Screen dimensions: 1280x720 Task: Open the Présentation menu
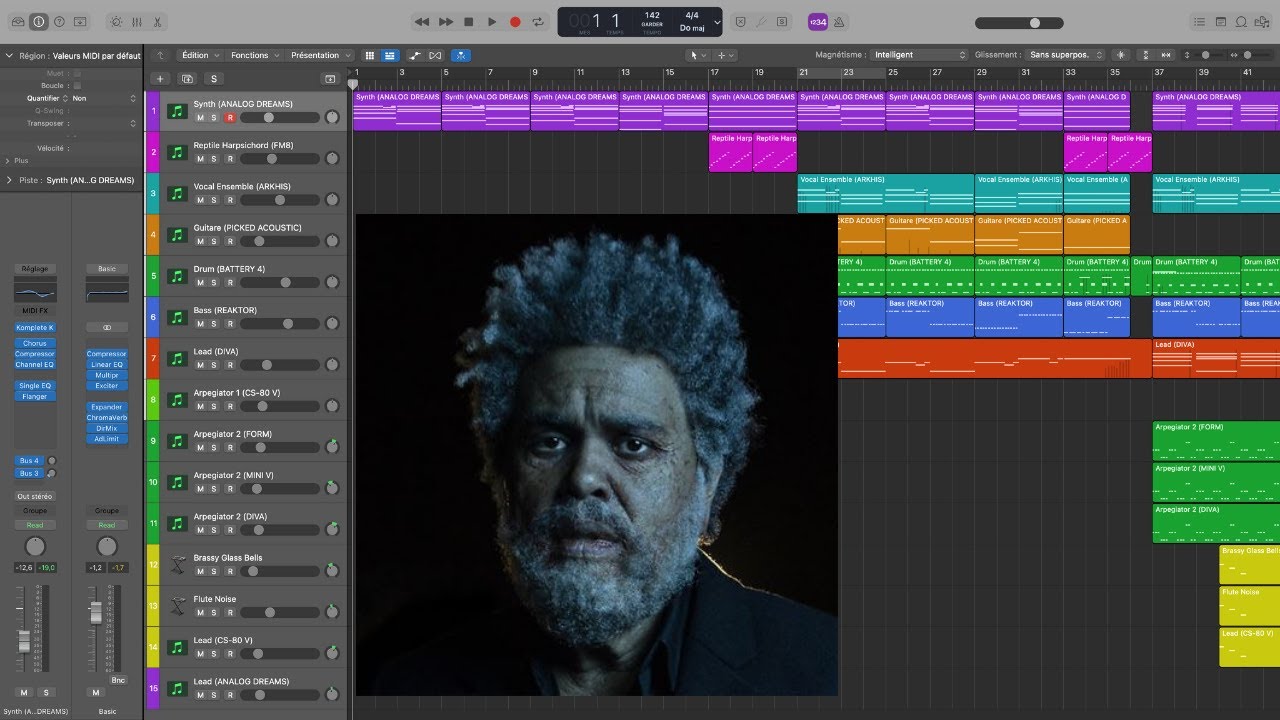click(x=320, y=55)
